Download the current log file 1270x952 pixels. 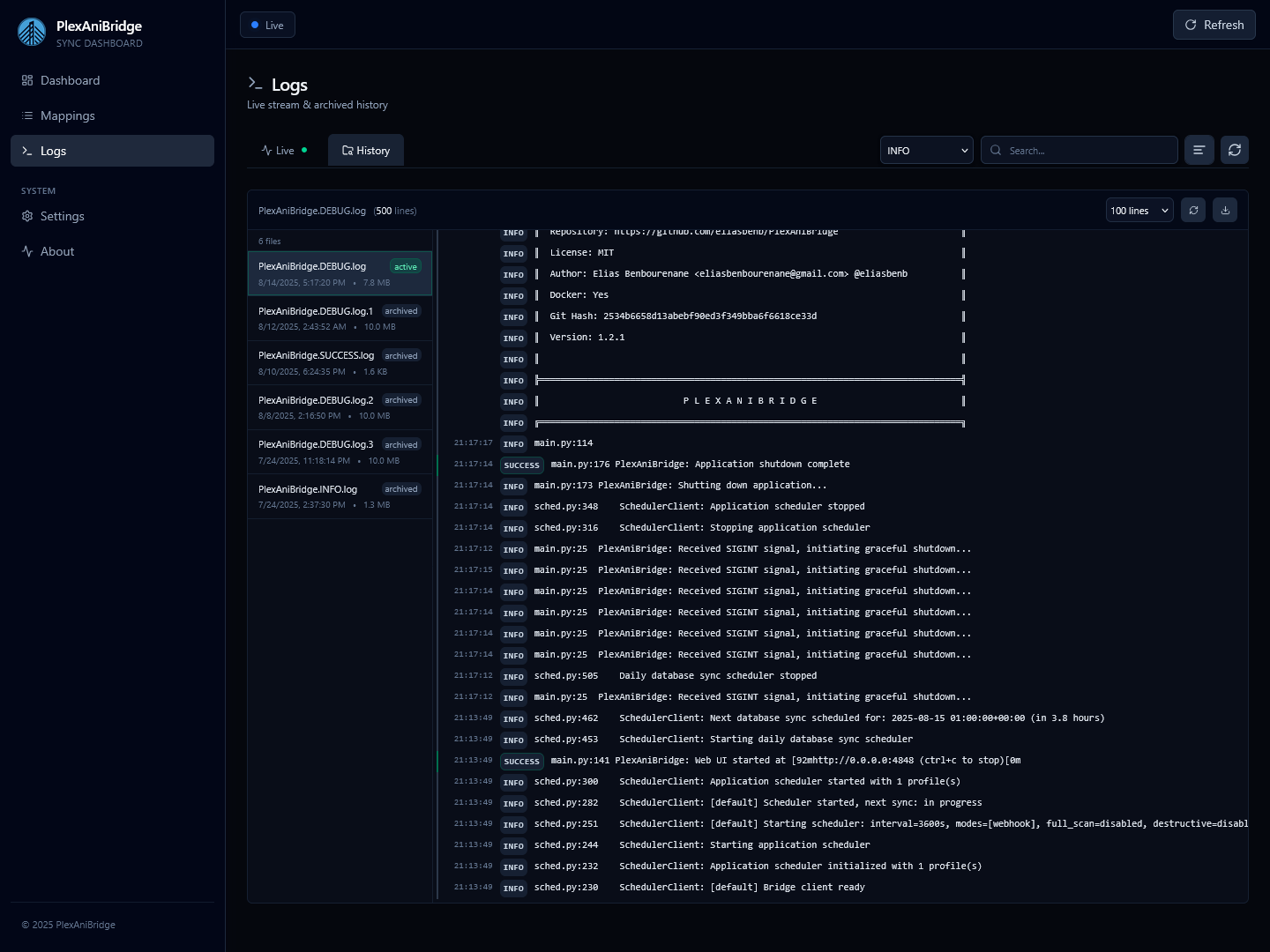[1225, 210]
